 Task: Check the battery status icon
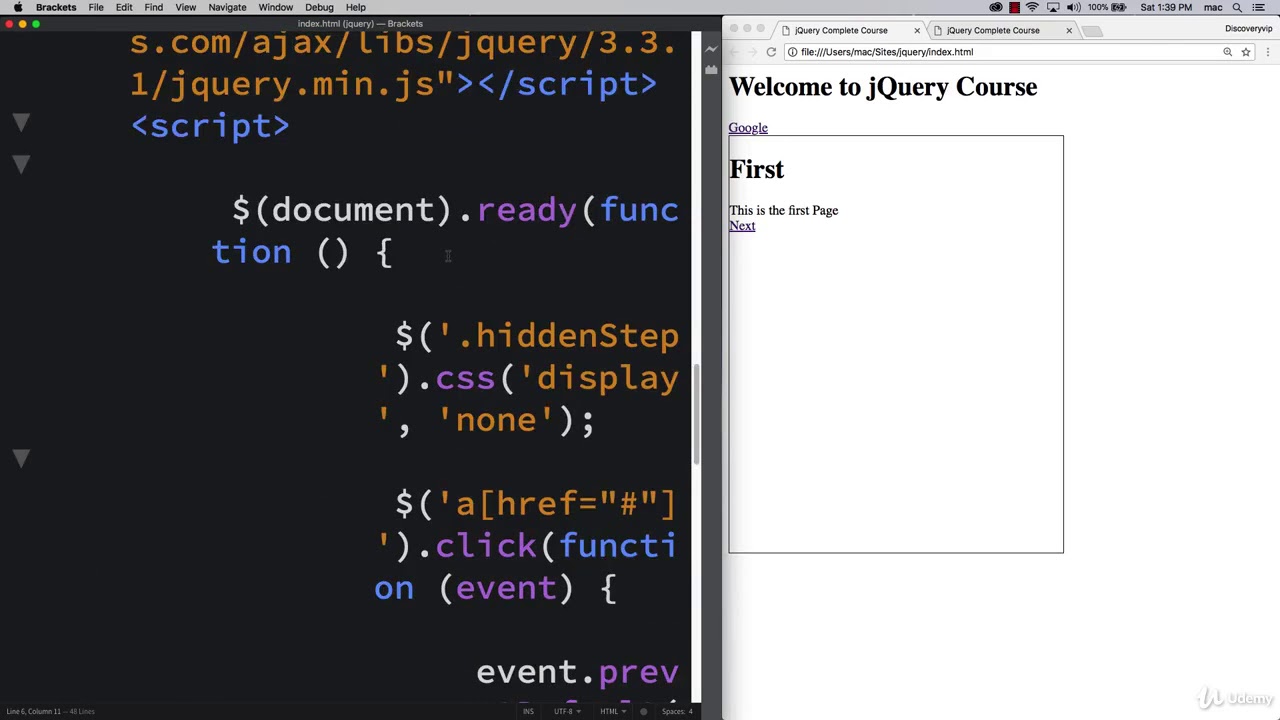pos(1119,7)
